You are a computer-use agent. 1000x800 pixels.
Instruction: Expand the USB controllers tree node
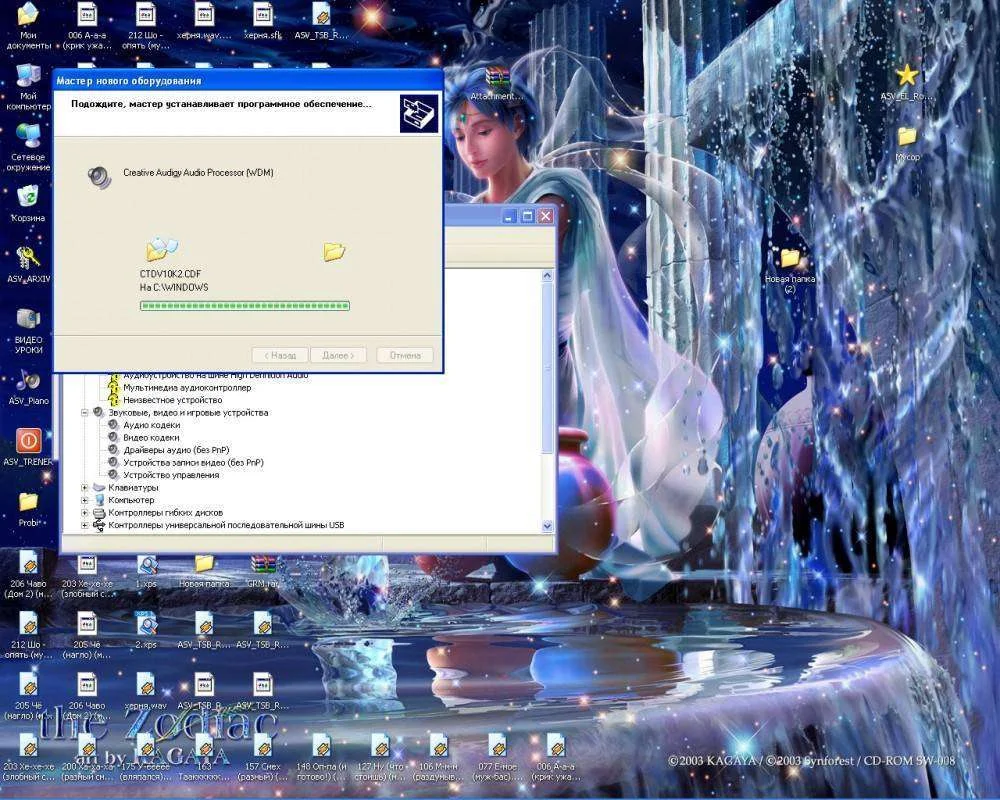[84, 525]
